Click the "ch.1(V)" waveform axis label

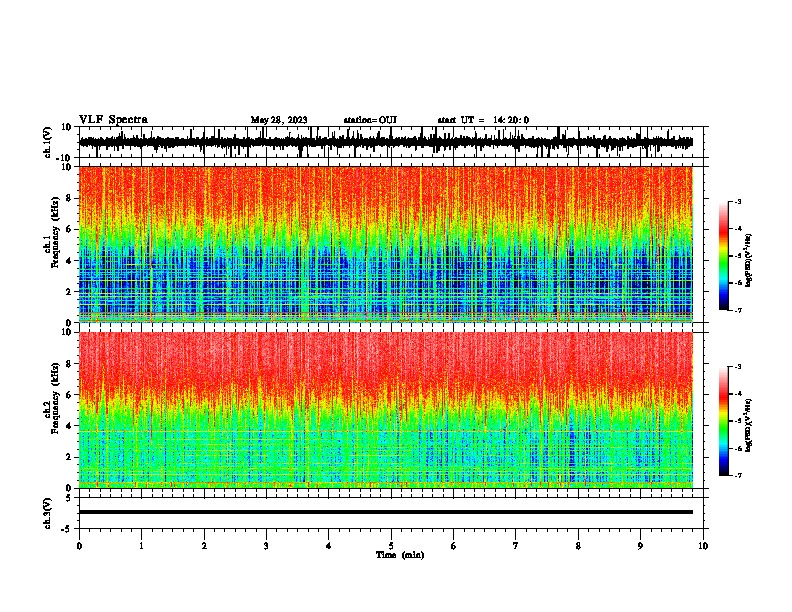click(x=49, y=142)
